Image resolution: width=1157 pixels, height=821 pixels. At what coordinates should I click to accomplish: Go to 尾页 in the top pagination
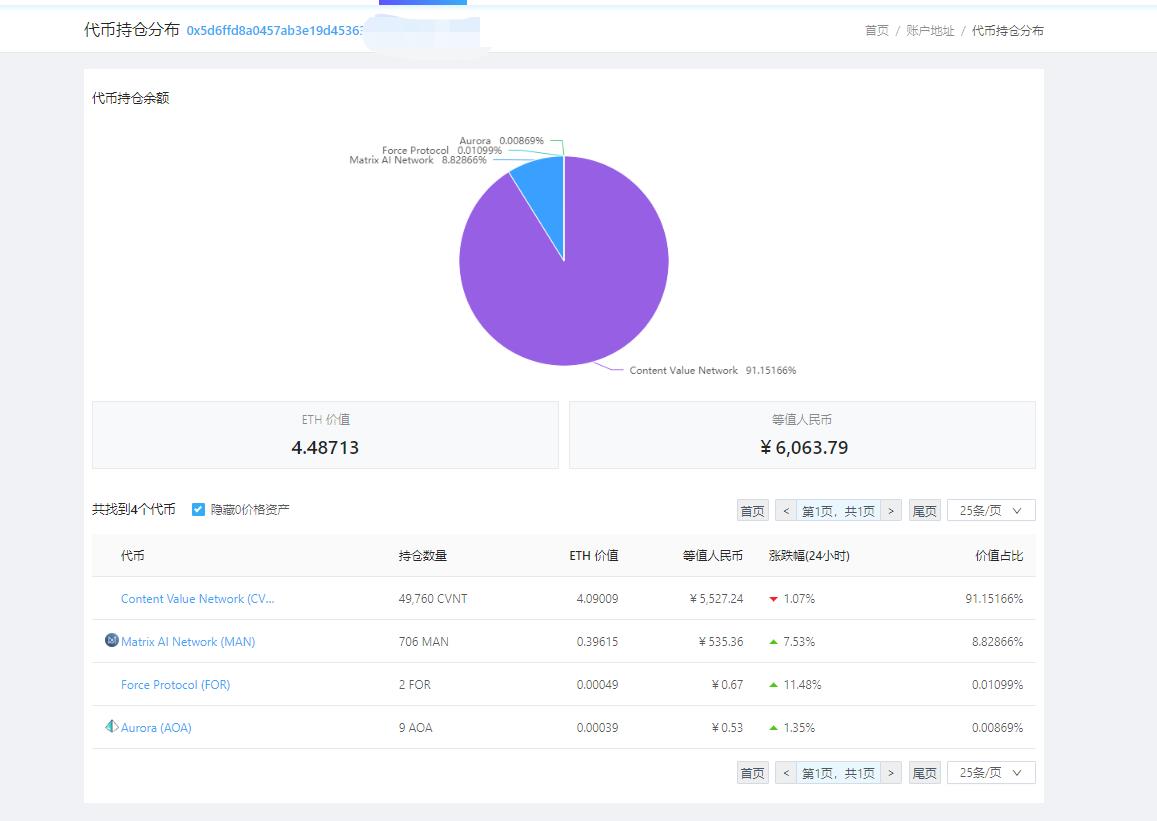925,510
